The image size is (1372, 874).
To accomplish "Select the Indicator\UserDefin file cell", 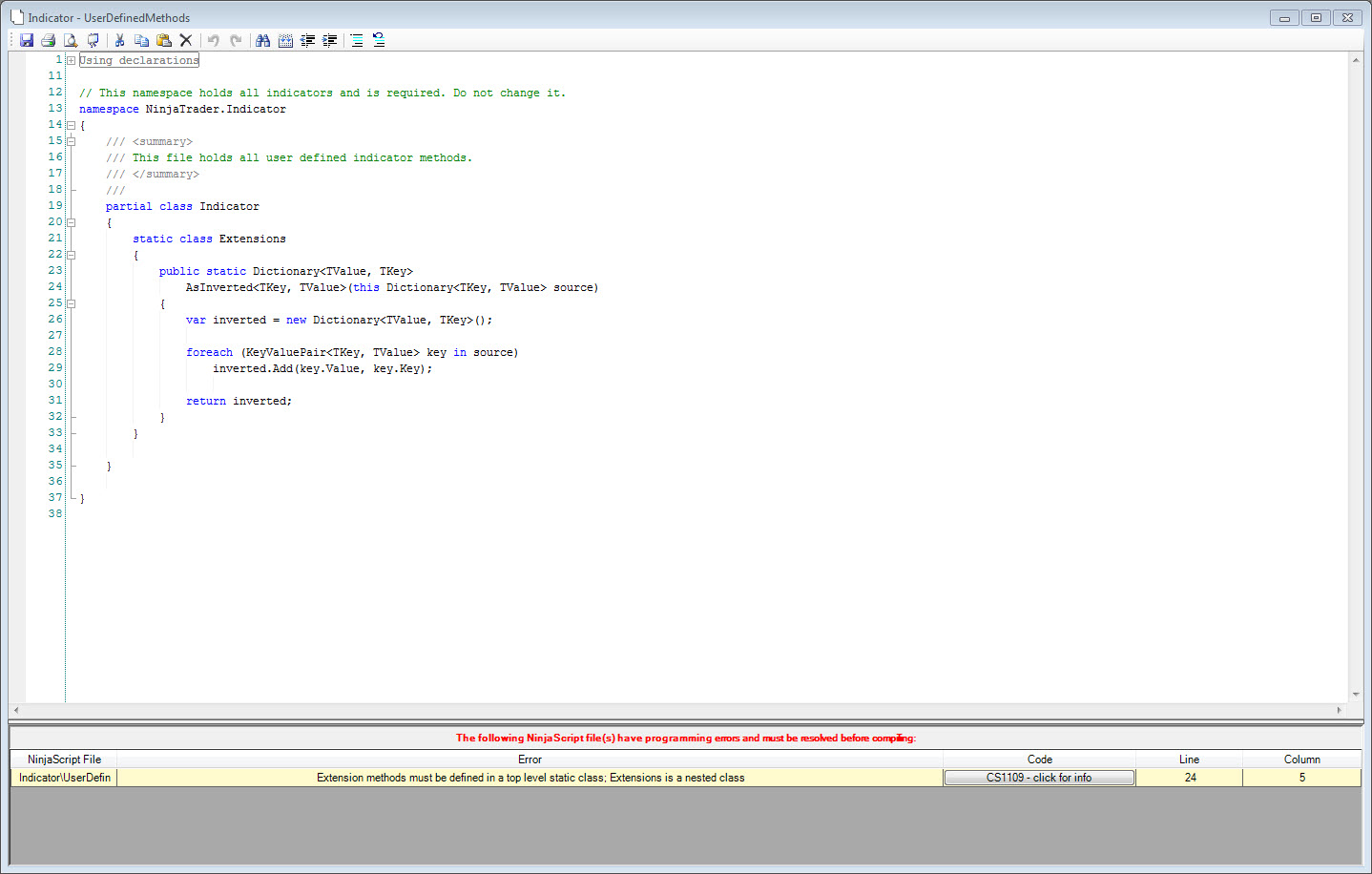I will [64, 778].
